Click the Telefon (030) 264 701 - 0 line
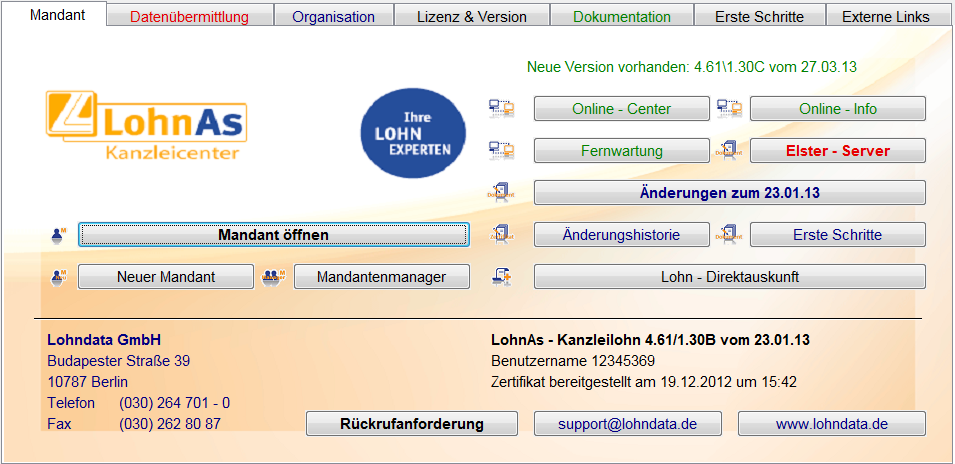The height and width of the screenshot is (464, 955). (139, 403)
